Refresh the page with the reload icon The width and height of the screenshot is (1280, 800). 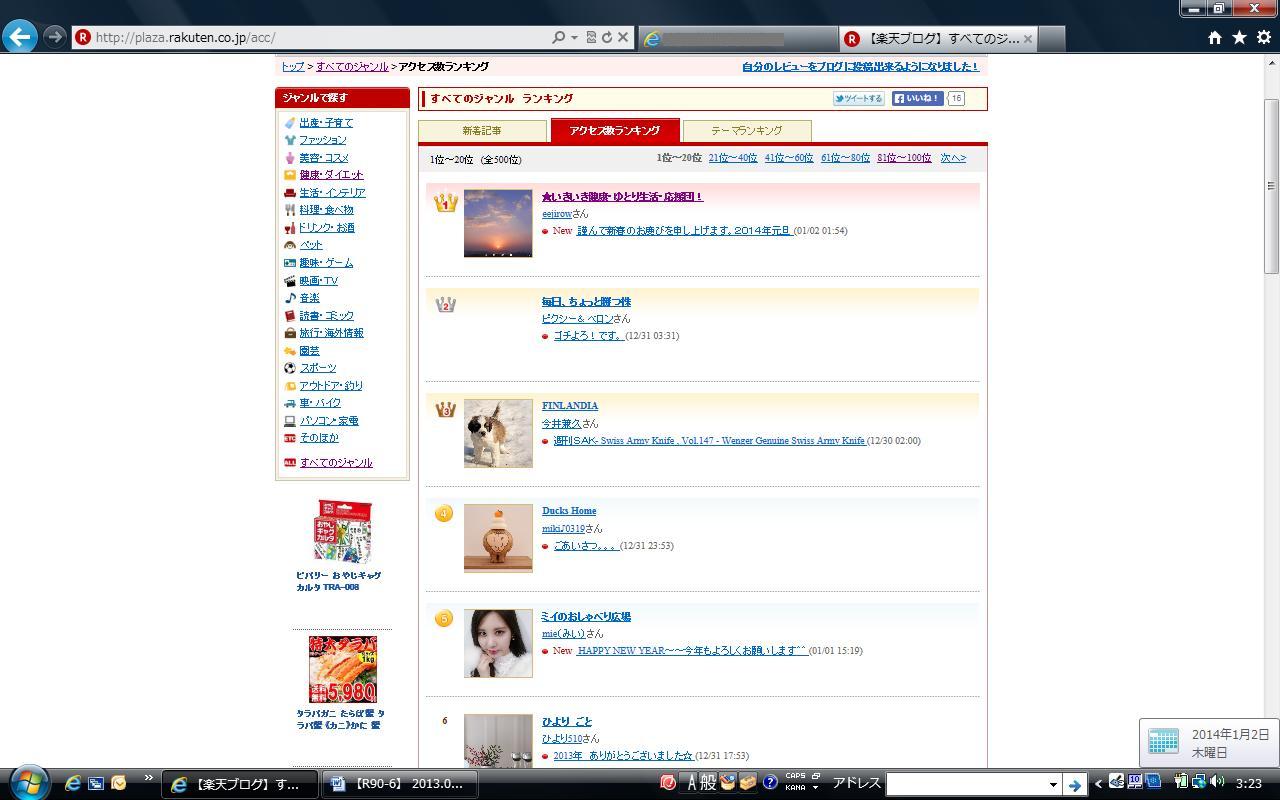606,37
